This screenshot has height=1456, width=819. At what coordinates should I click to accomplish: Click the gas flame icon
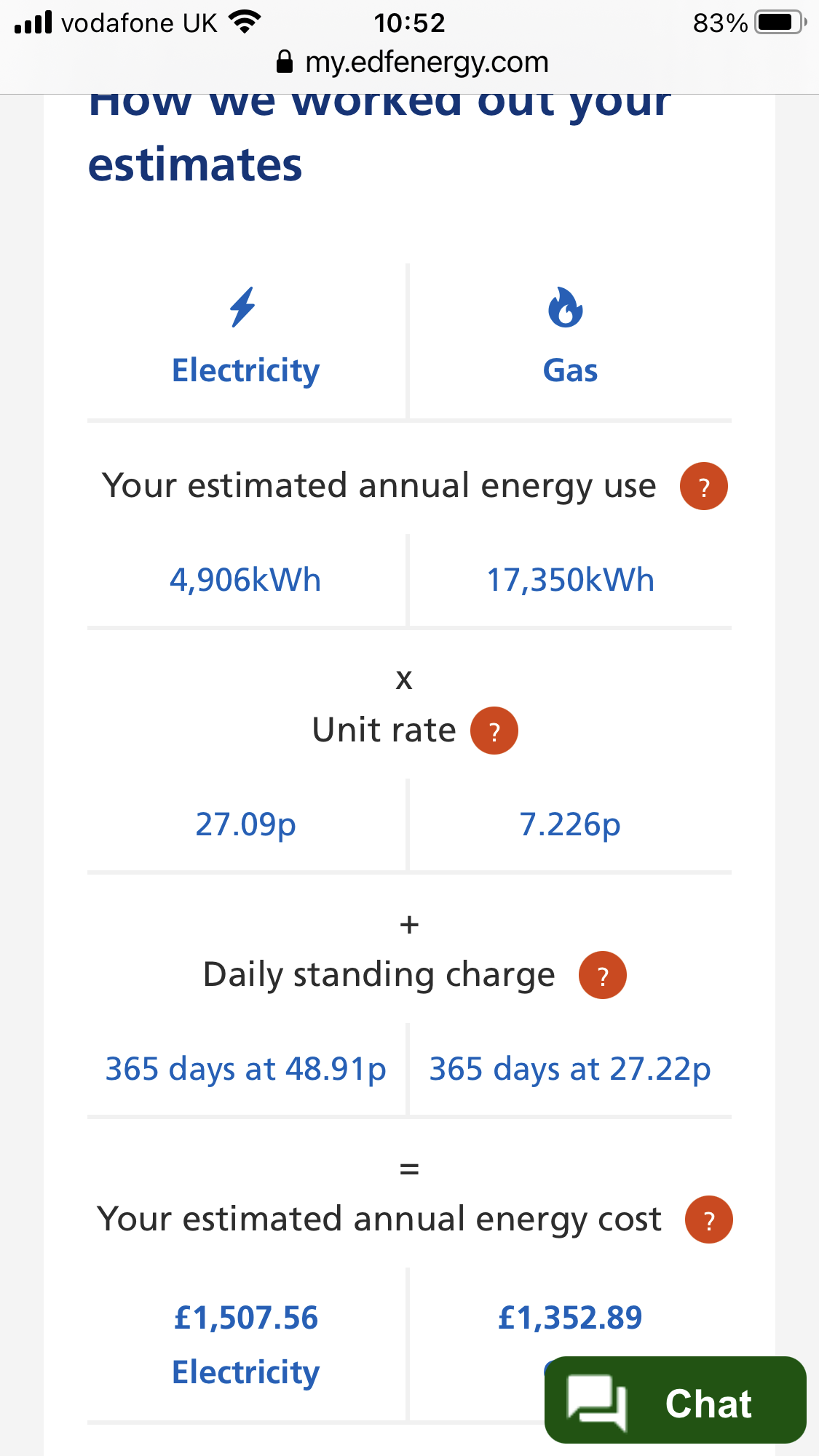[566, 308]
